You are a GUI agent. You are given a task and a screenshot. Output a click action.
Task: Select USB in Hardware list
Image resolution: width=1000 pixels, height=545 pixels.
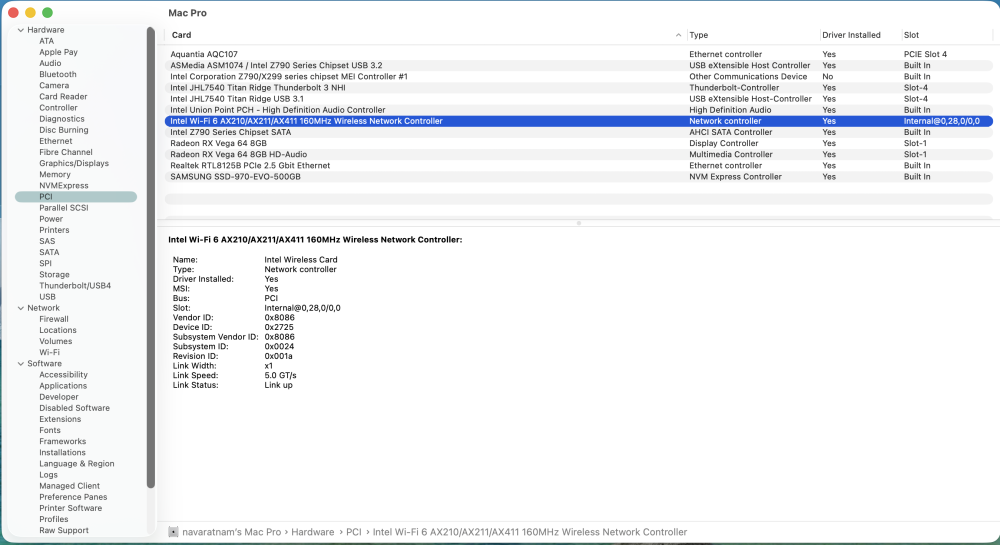click(x=47, y=297)
